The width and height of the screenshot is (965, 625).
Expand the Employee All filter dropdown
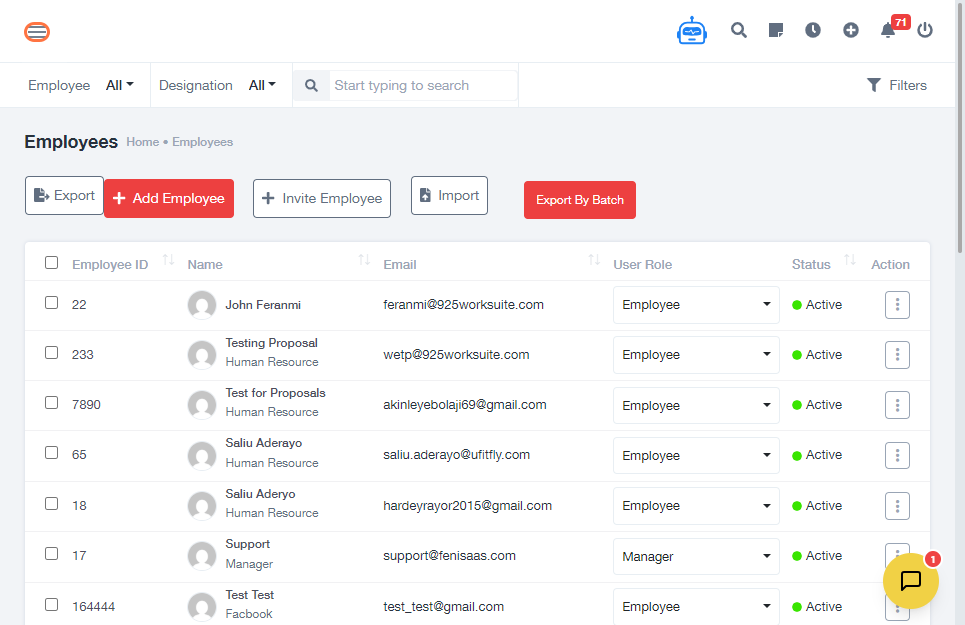(120, 85)
